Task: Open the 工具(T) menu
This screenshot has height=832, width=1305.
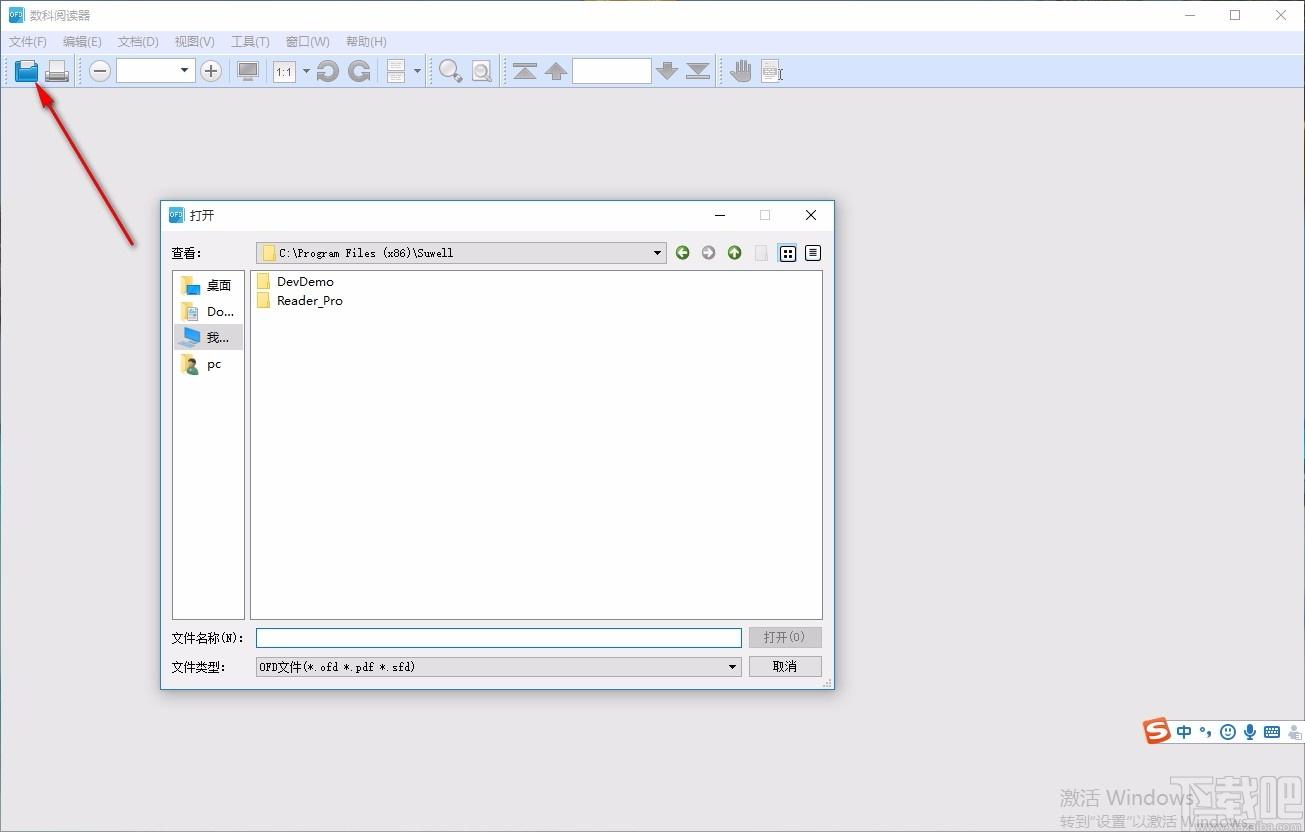Action: click(250, 42)
